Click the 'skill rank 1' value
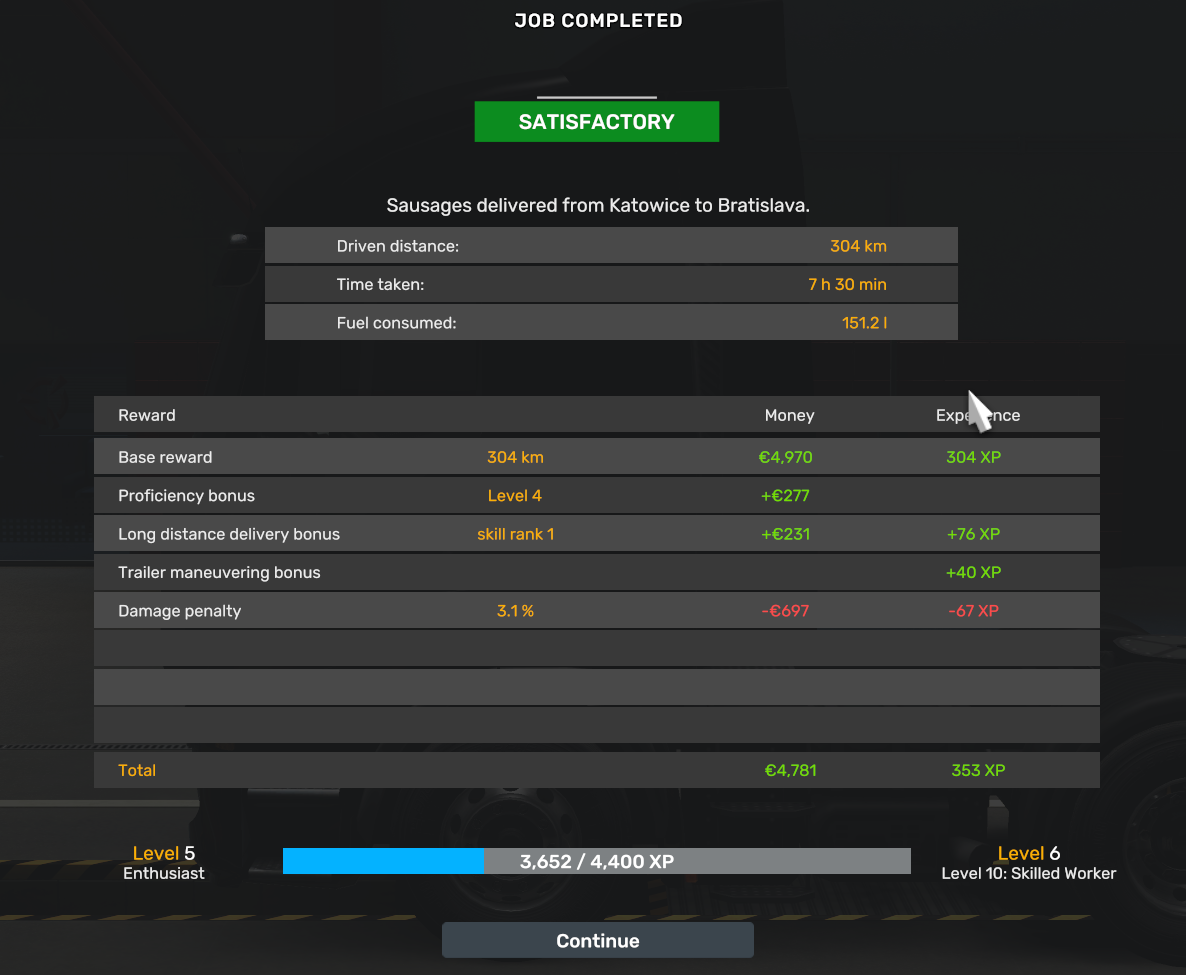The width and height of the screenshot is (1186, 975). 516,534
